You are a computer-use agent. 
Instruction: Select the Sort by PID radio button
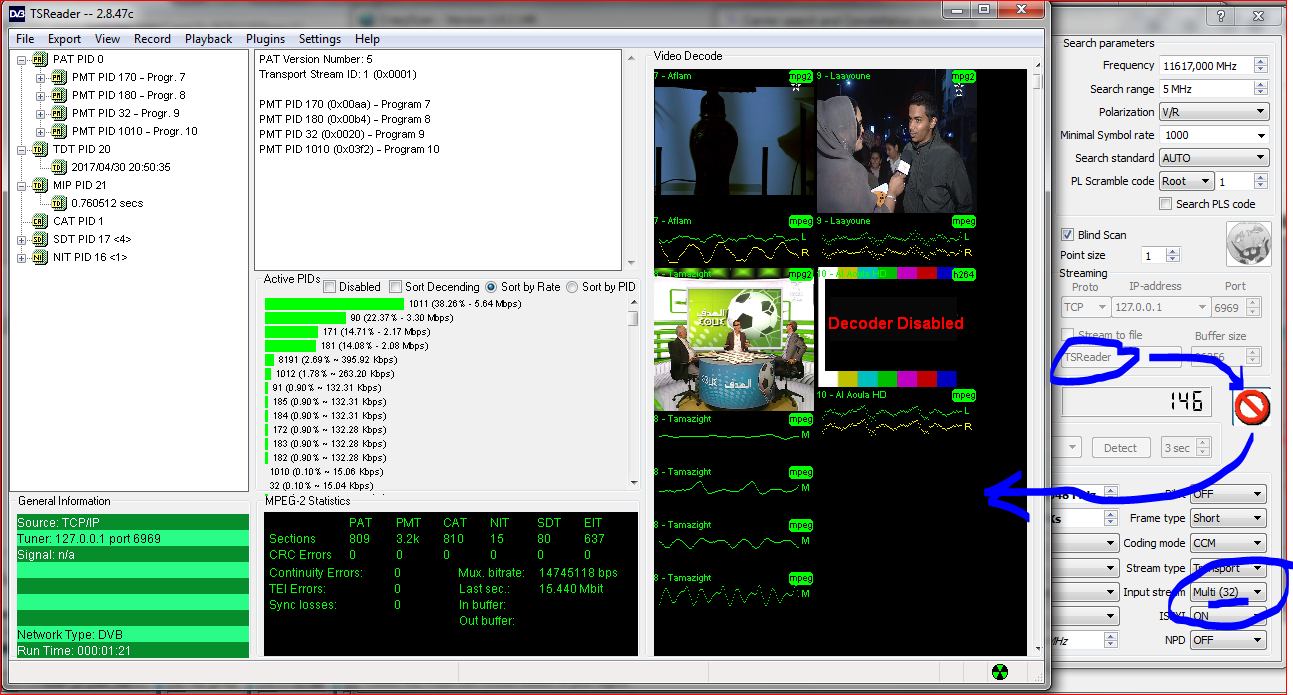coord(572,287)
